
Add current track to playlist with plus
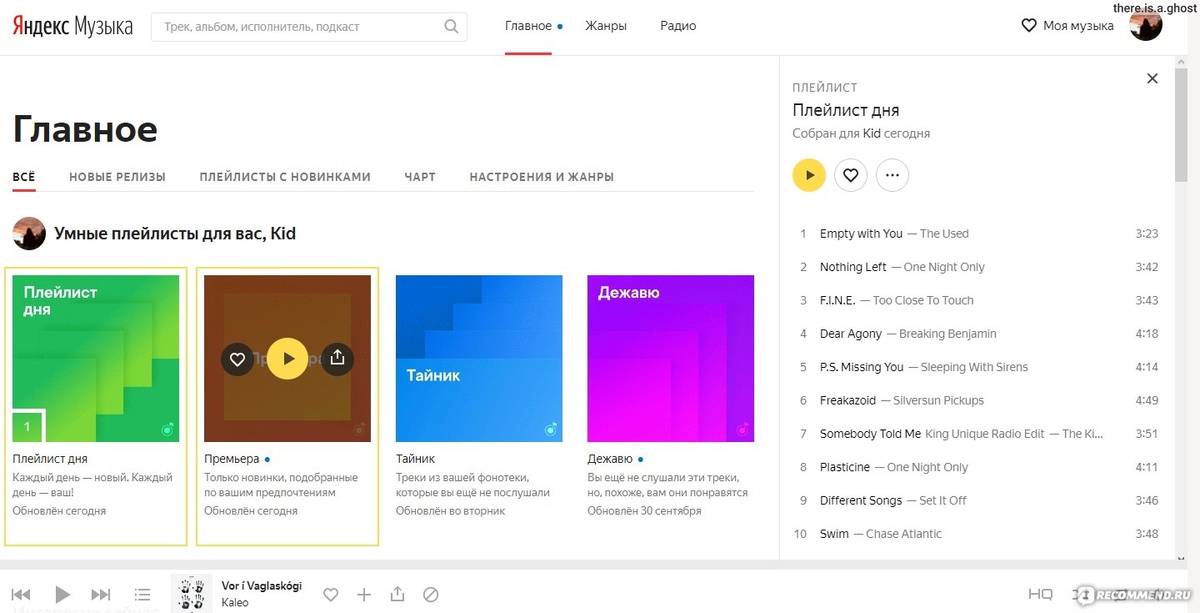364,595
